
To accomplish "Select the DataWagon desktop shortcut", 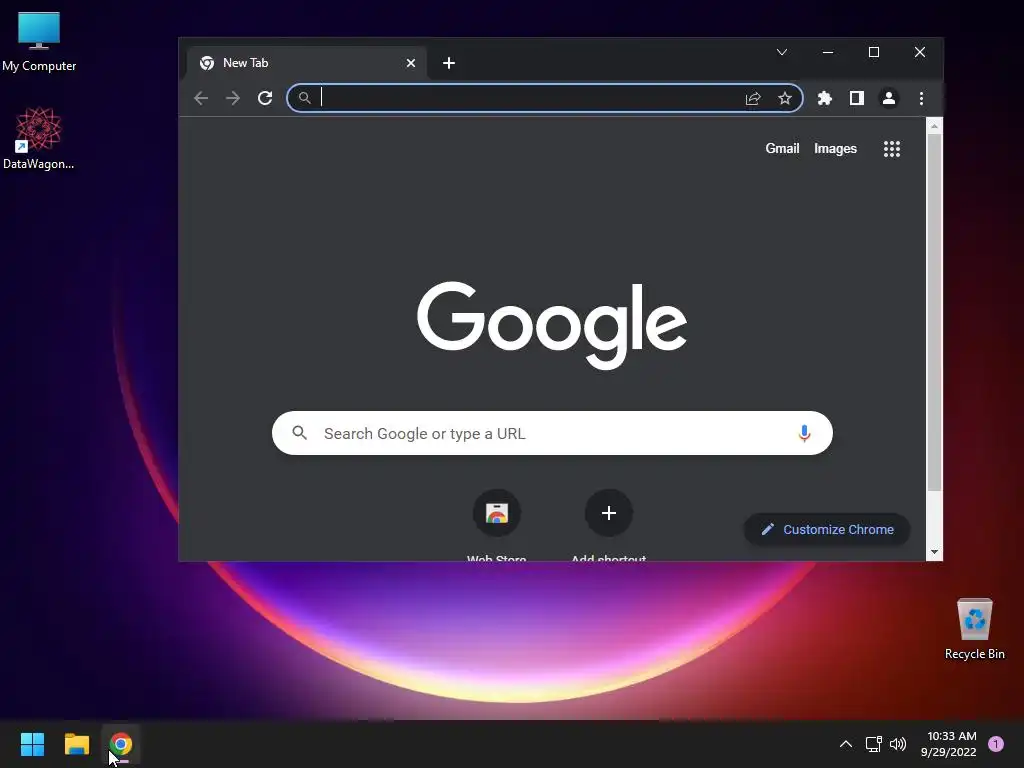I will point(39,139).
